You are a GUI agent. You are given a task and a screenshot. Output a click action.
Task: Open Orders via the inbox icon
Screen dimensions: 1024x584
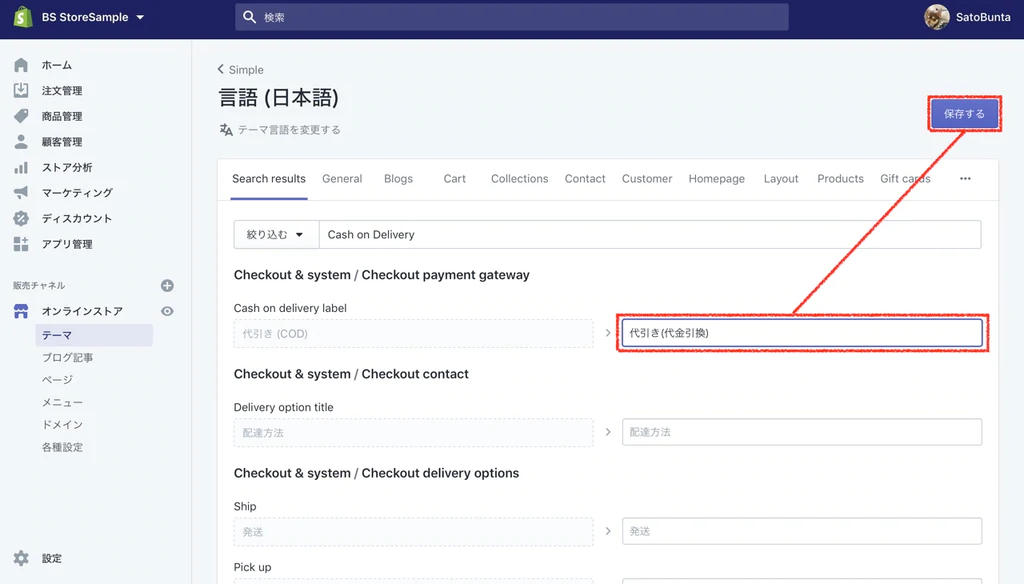pos(21,91)
